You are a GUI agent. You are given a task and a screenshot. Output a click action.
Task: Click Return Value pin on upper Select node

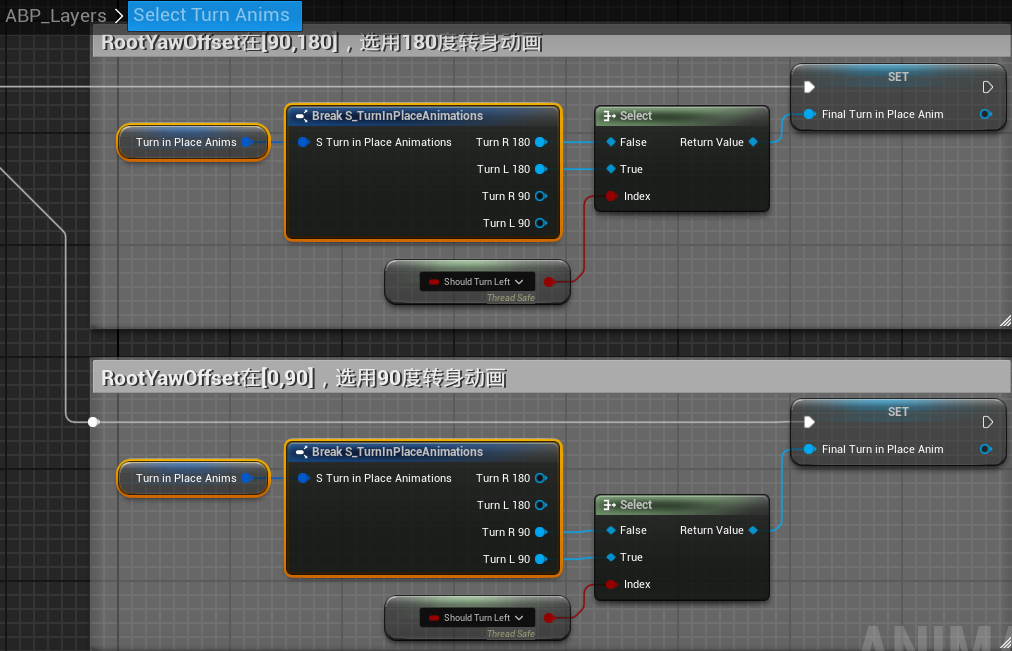(x=753, y=142)
